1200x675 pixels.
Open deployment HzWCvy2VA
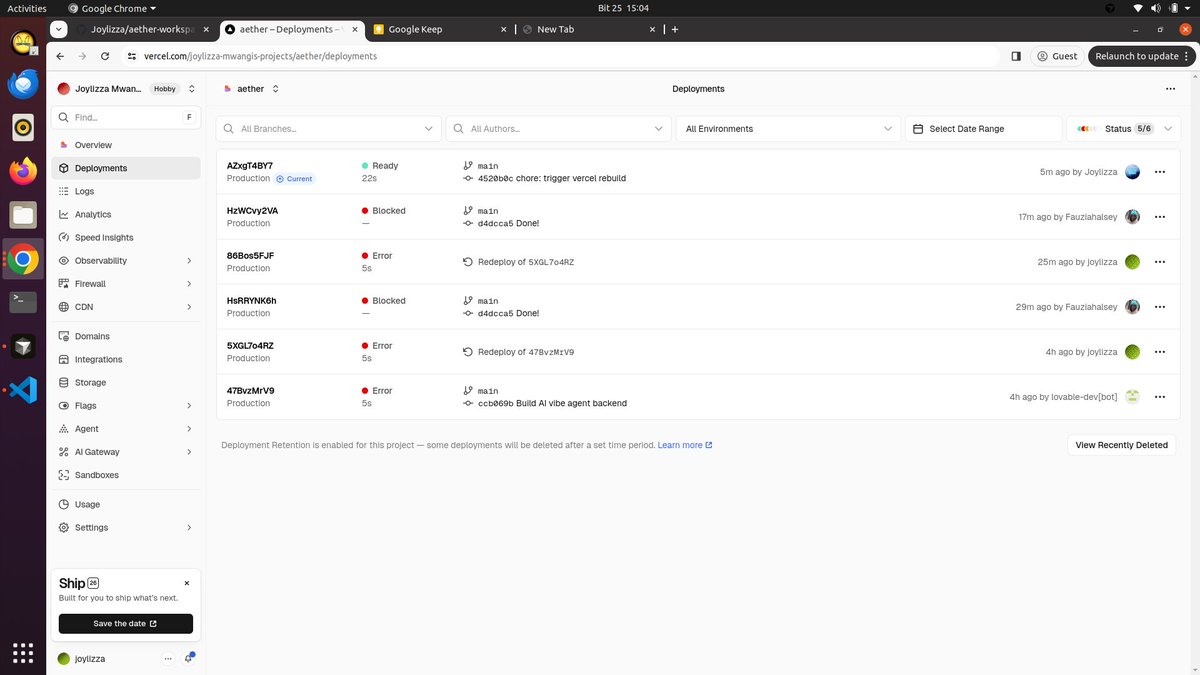253,211
